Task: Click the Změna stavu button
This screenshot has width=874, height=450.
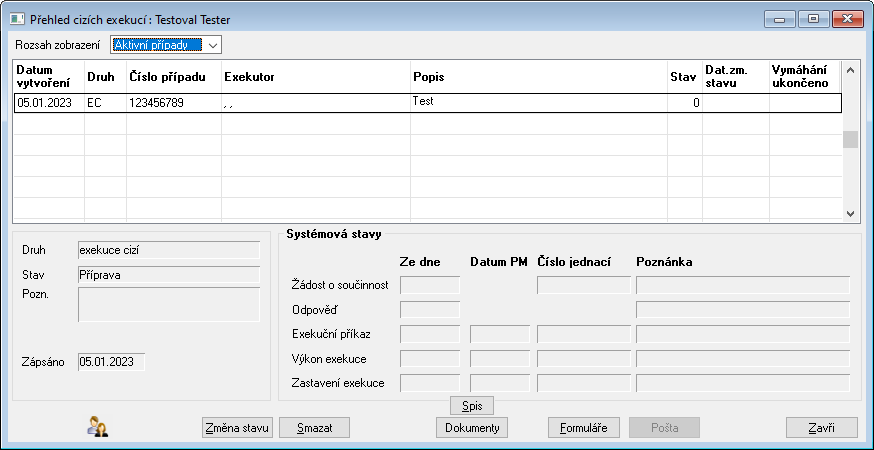Action: coord(238,428)
